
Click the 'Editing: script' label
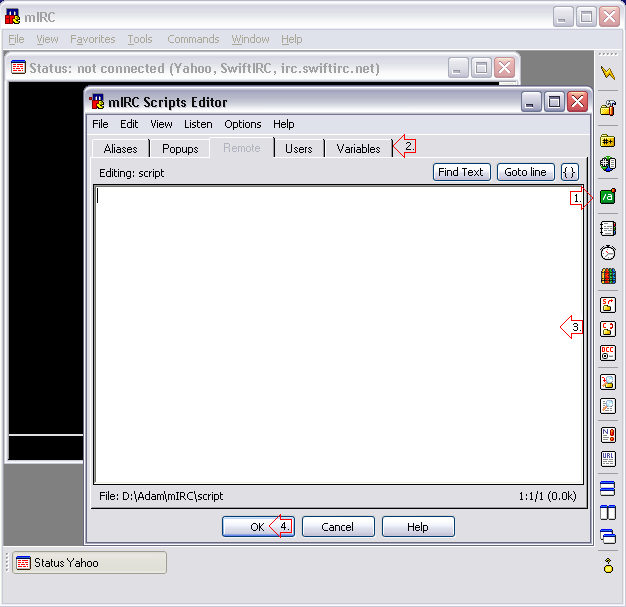point(132,173)
